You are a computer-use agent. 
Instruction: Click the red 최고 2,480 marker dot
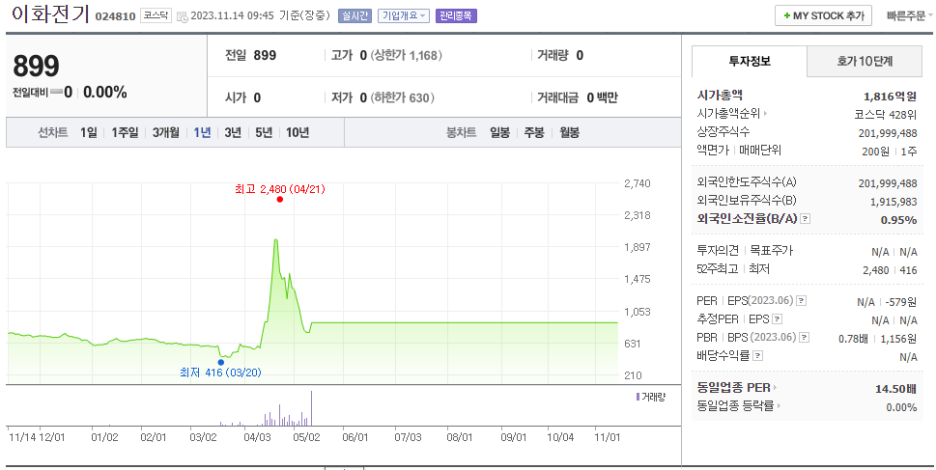(x=279, y=199)
